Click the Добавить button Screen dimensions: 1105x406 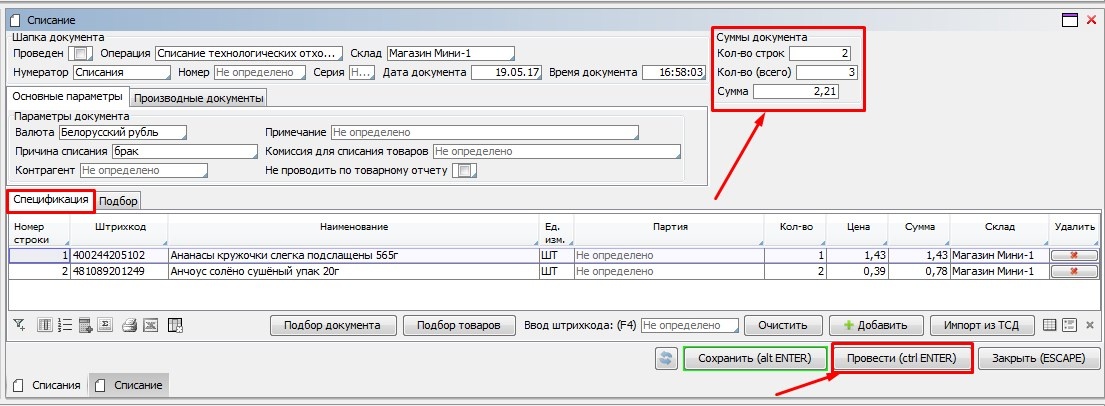[875, 325]
